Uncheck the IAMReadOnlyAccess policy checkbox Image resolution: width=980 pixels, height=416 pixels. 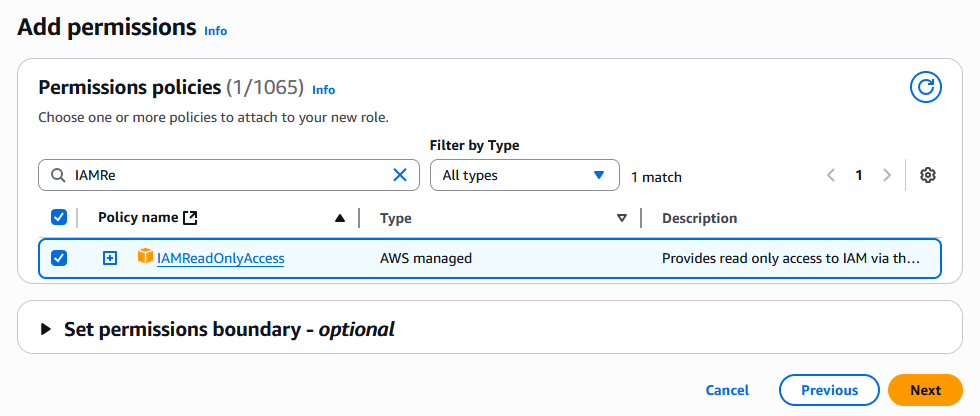click(x=59, y=258)
